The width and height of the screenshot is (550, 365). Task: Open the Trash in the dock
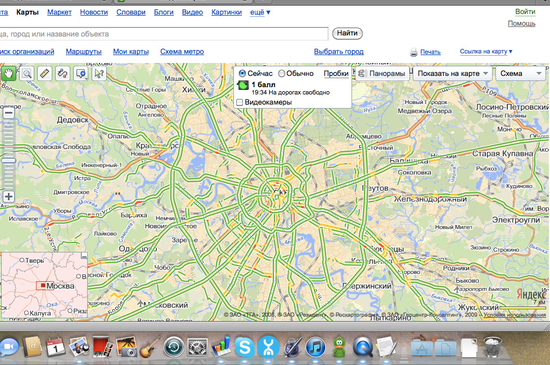pos(493,347)
